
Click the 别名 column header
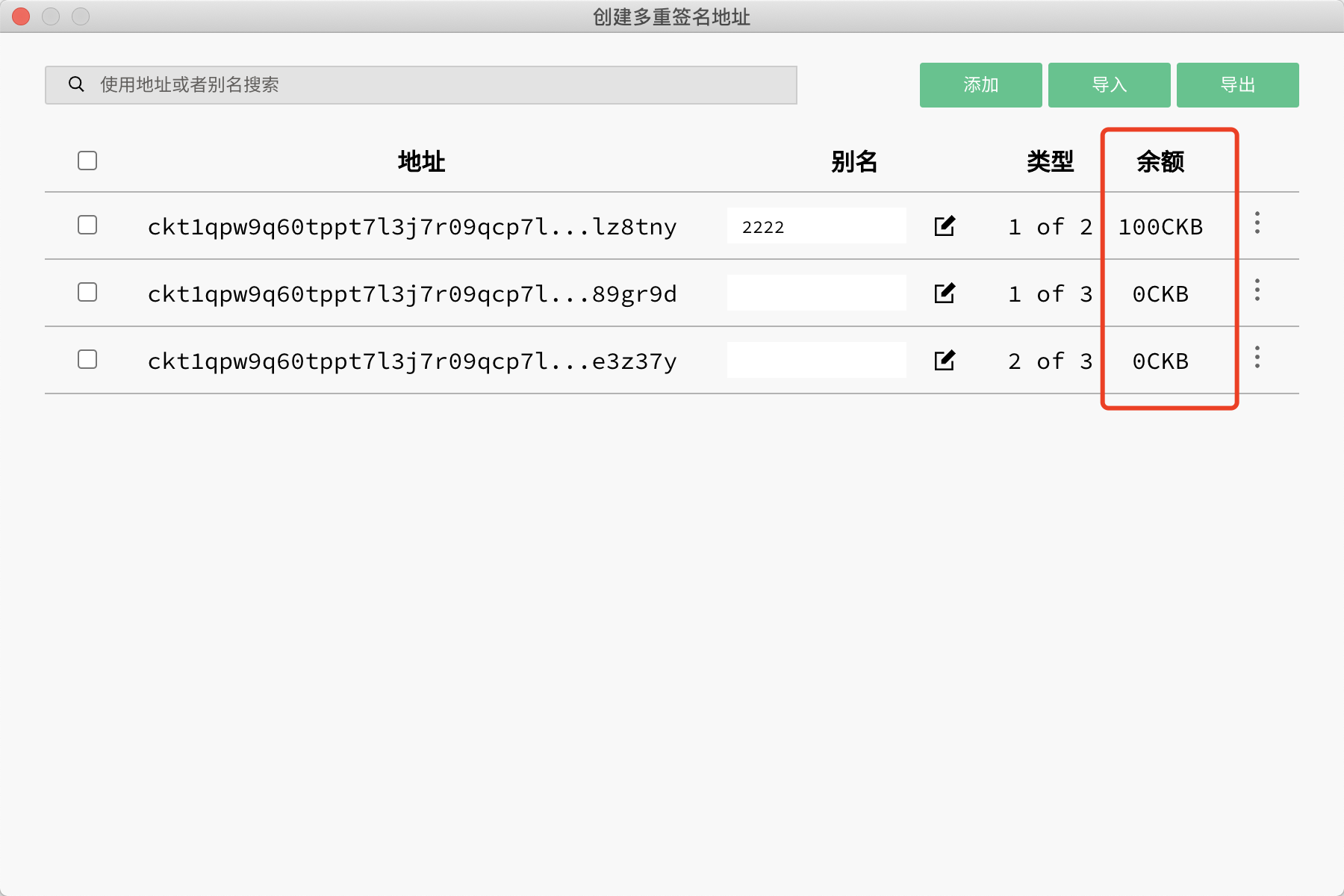click(854, 161)
